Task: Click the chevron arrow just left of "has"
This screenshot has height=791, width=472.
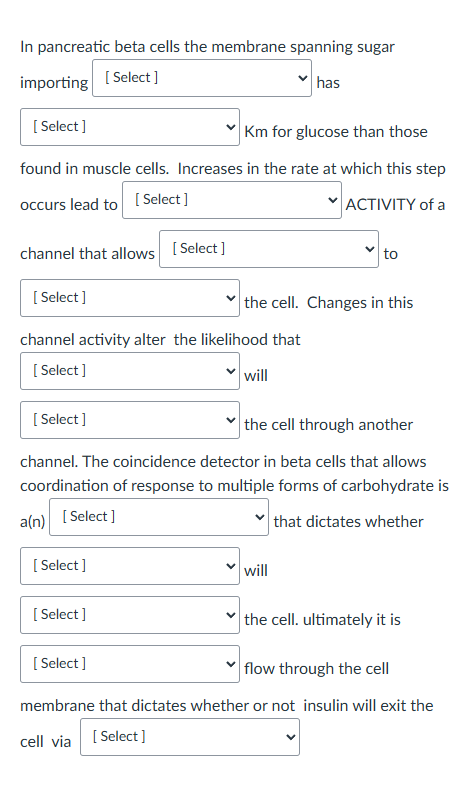Action: point(303,78)
